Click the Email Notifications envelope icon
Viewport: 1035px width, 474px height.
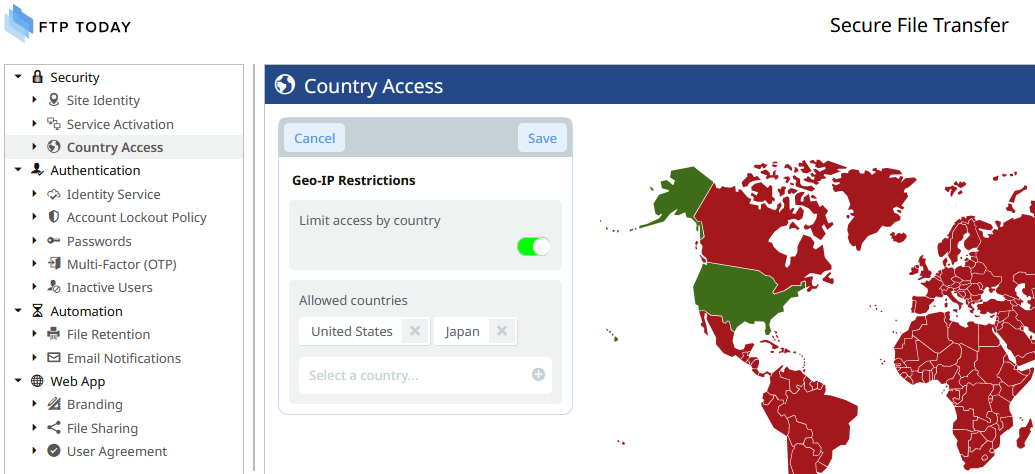click(54, 358)
